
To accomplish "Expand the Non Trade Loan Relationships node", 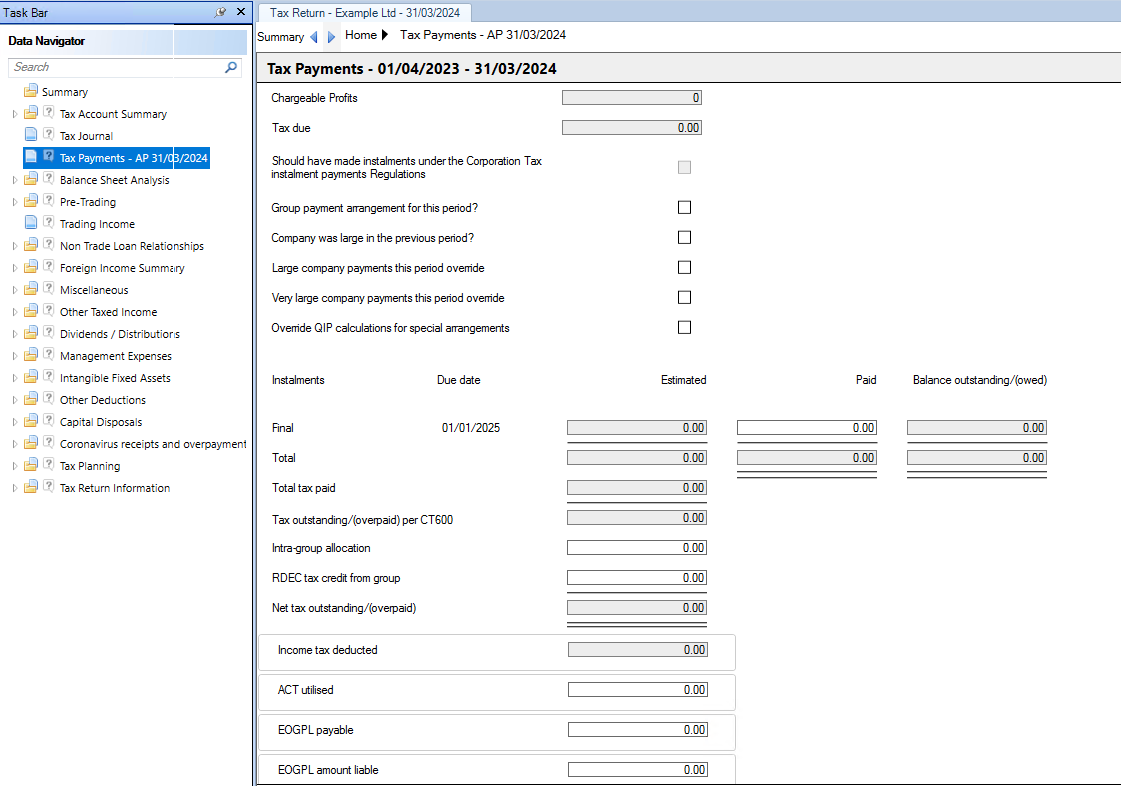I will (15, 246).
